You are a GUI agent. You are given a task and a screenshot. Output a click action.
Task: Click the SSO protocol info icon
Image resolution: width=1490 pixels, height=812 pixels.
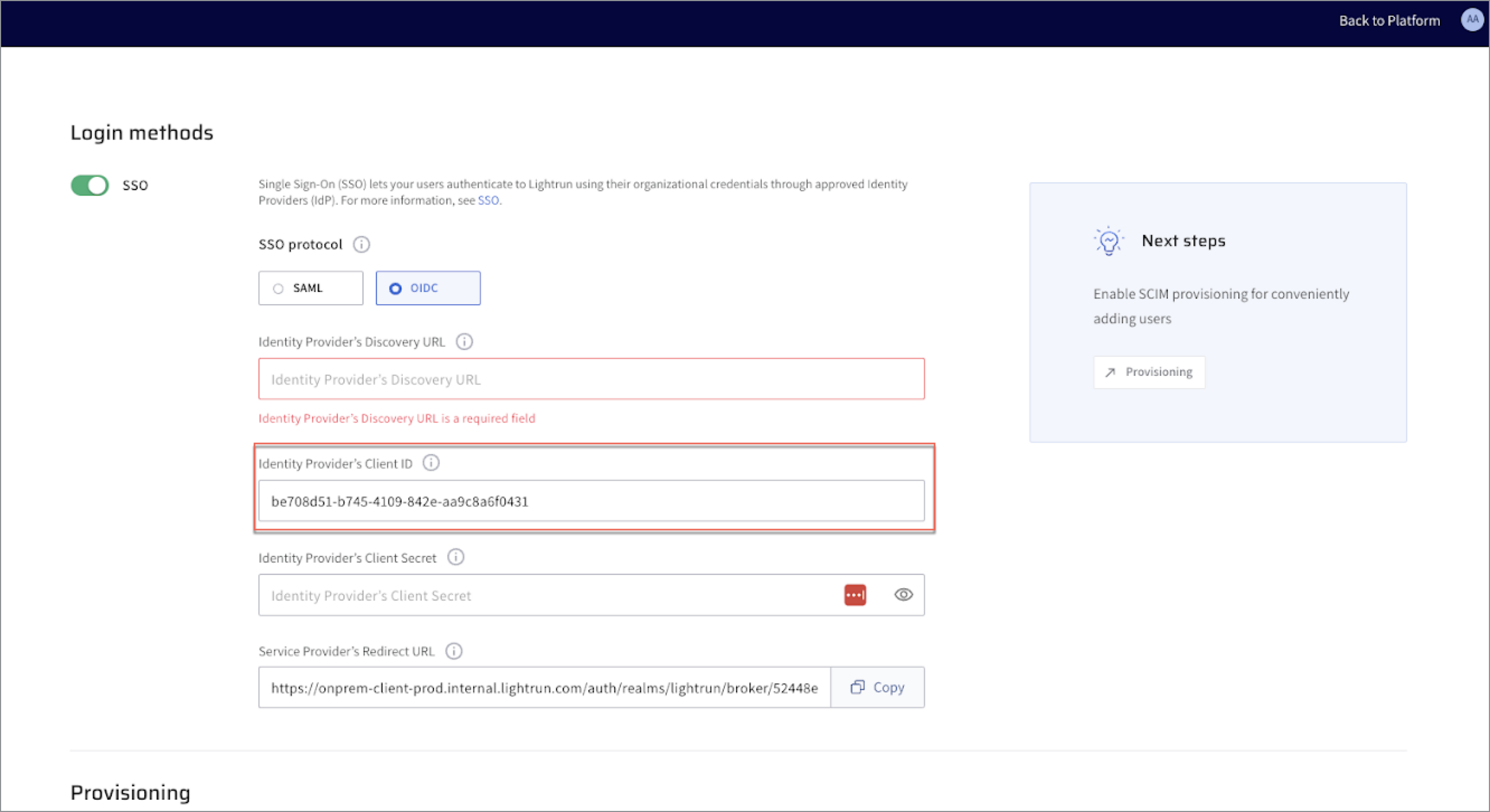pyautogui.click(x=361, y=244)
